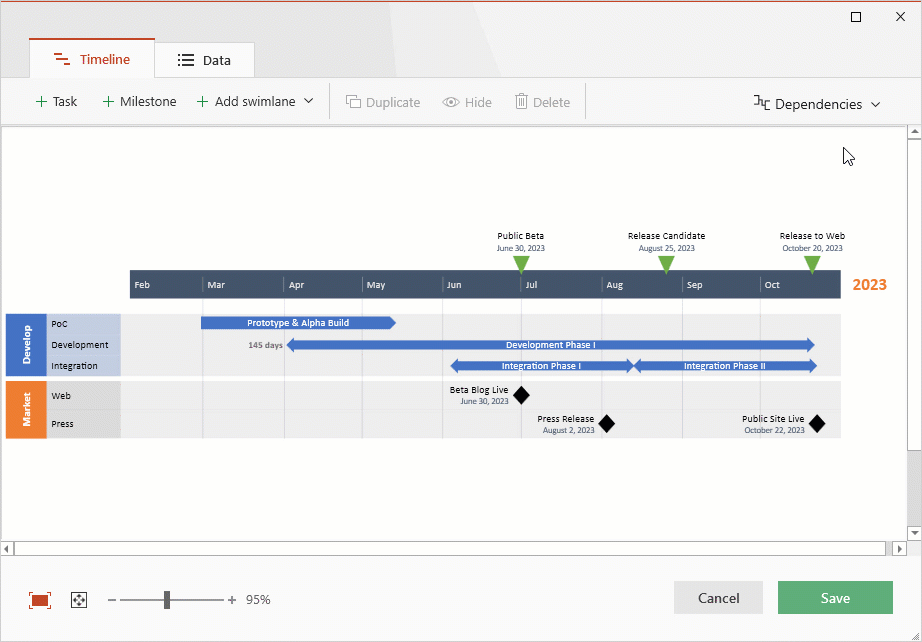Click the Delete trash icon

[x=520, y=101]
